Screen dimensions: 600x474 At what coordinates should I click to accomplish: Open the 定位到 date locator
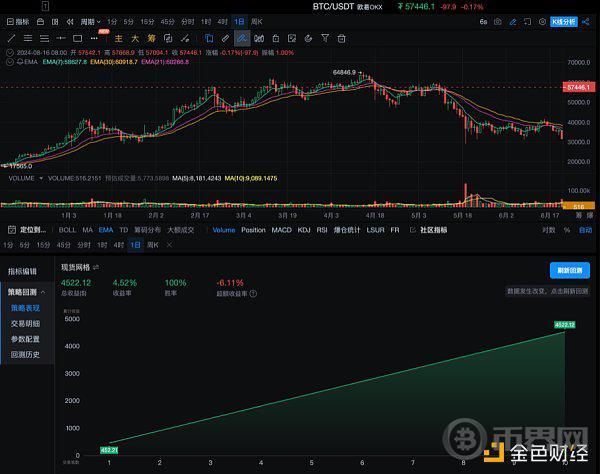27,230
